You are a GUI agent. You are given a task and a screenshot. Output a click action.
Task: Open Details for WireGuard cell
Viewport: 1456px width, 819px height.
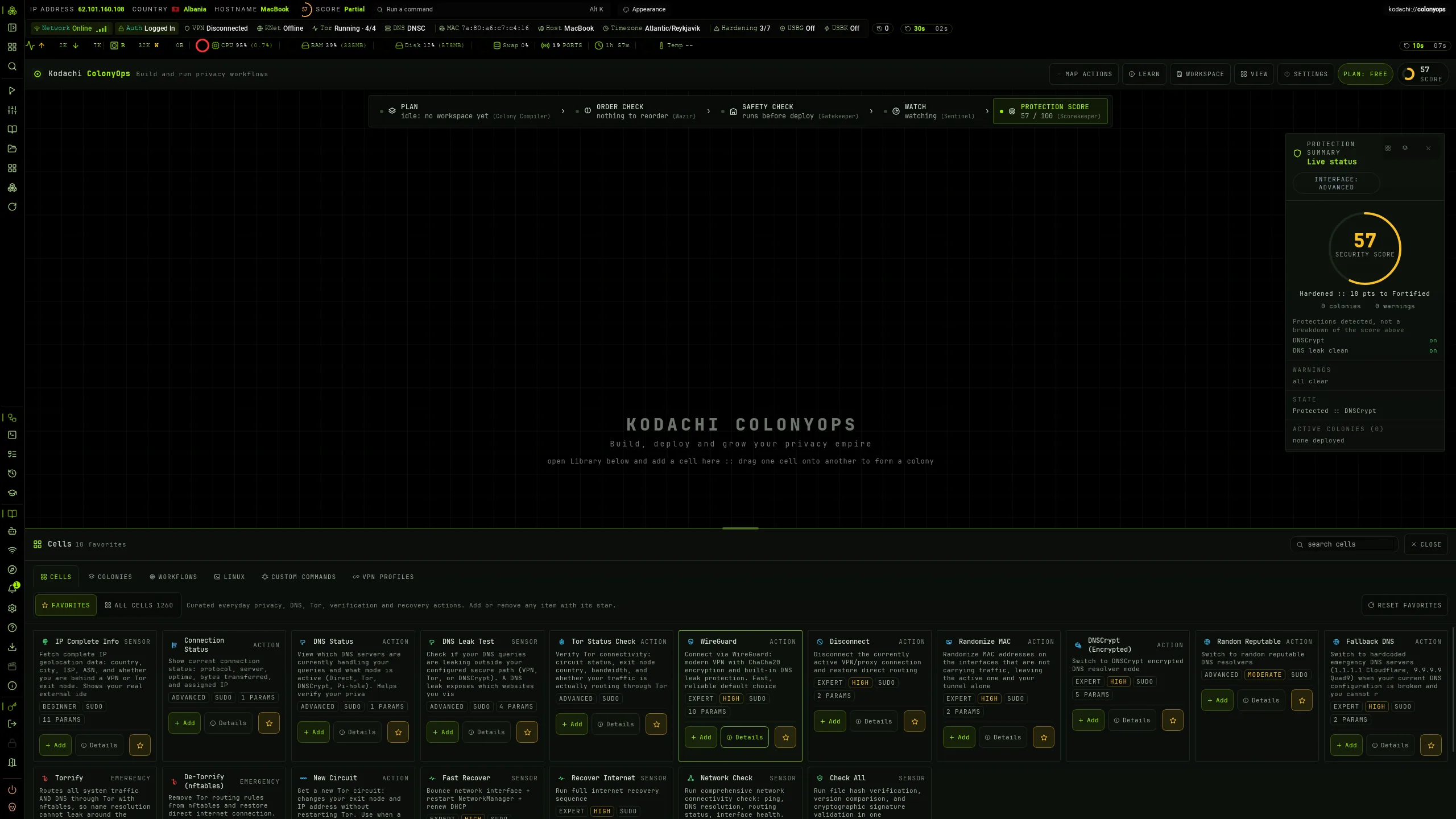point(744,737)
